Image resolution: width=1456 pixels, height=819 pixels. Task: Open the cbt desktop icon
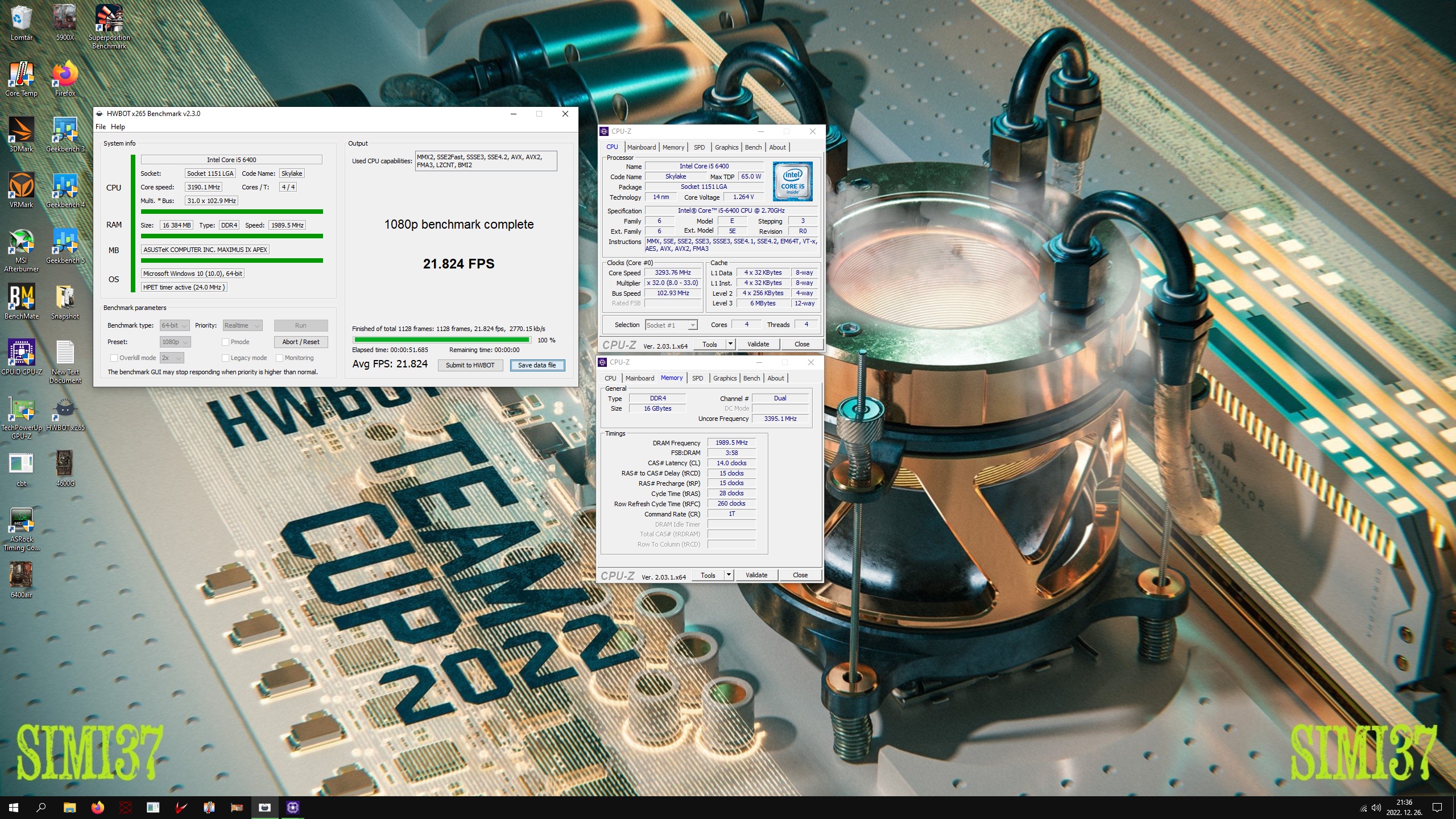[x=21, y=469]
